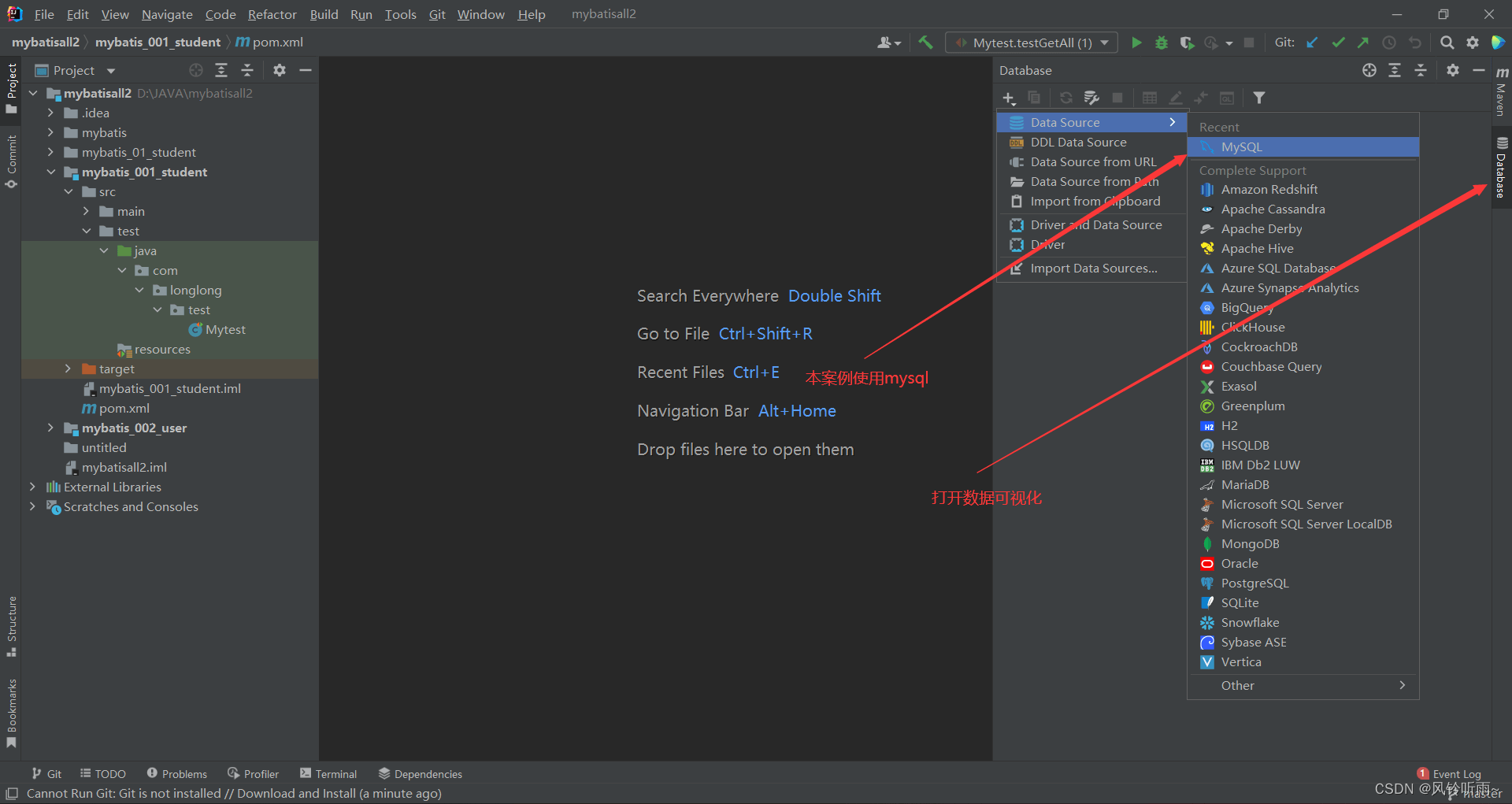The height and width of the screenshot is (804, 1512).
Task: Click the Git update project arrow icon
Action: (x=1312, y=43)
